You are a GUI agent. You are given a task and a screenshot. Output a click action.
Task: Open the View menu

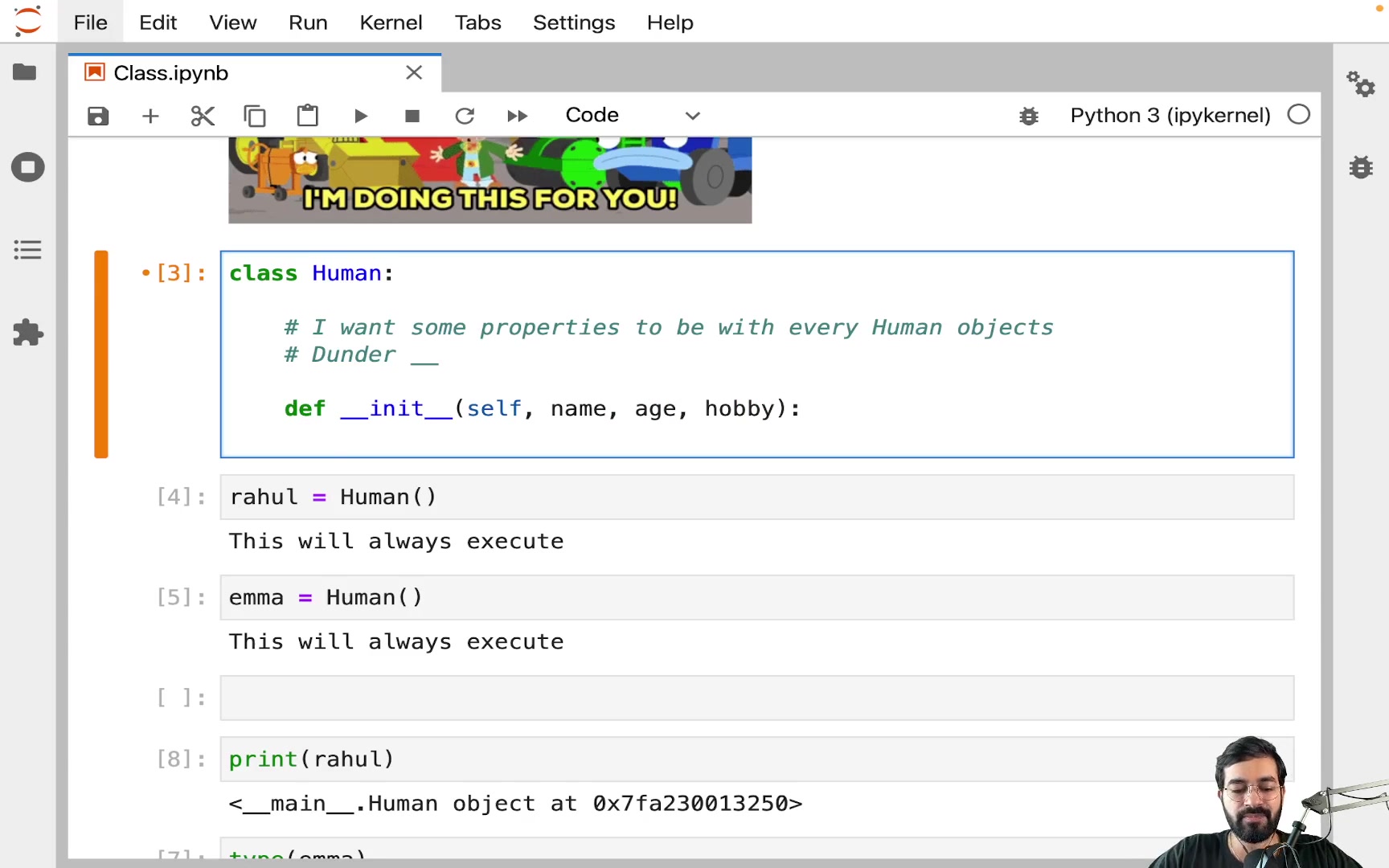pos(233,23)
